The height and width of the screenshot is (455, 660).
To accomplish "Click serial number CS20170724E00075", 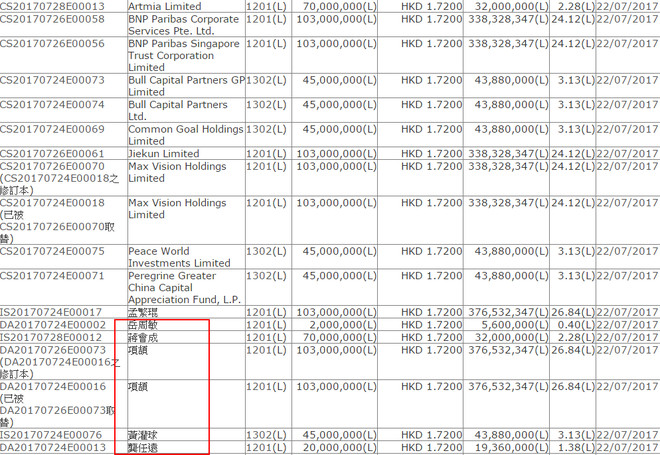I will [52, 251].
